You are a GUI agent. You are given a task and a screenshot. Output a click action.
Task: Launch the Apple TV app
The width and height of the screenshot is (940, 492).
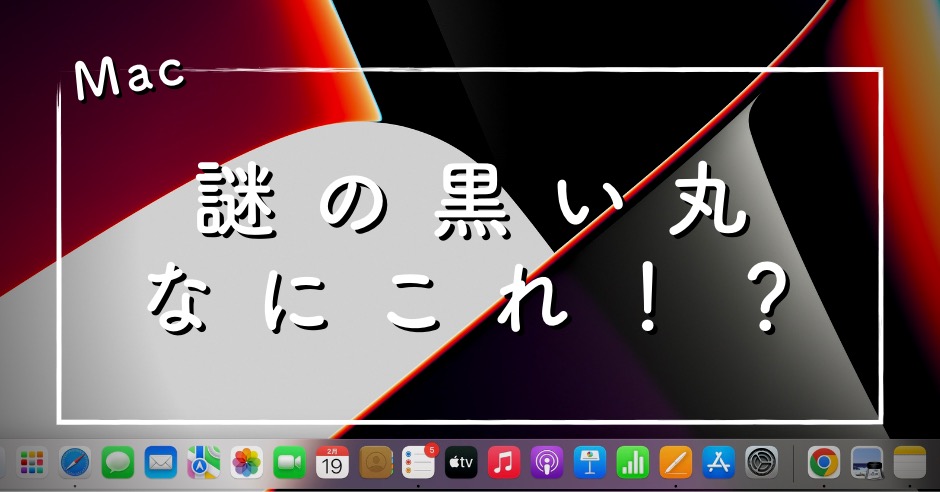click(x=461, y=462)
